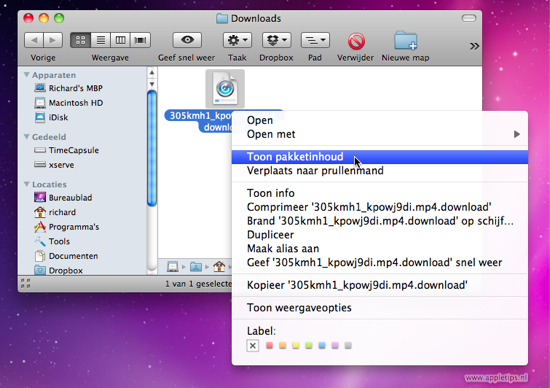
Task: Click the Verwijder delete icon
Action: click(356, 41)
